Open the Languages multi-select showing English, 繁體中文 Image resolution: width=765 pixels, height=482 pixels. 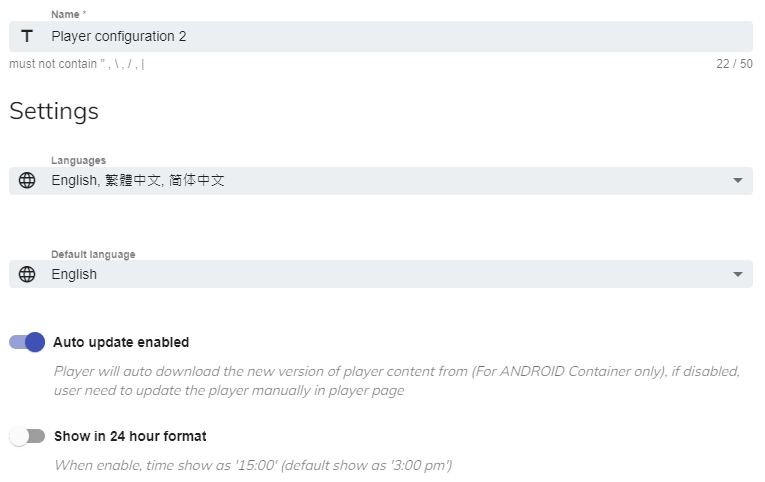tap(380, 181)
